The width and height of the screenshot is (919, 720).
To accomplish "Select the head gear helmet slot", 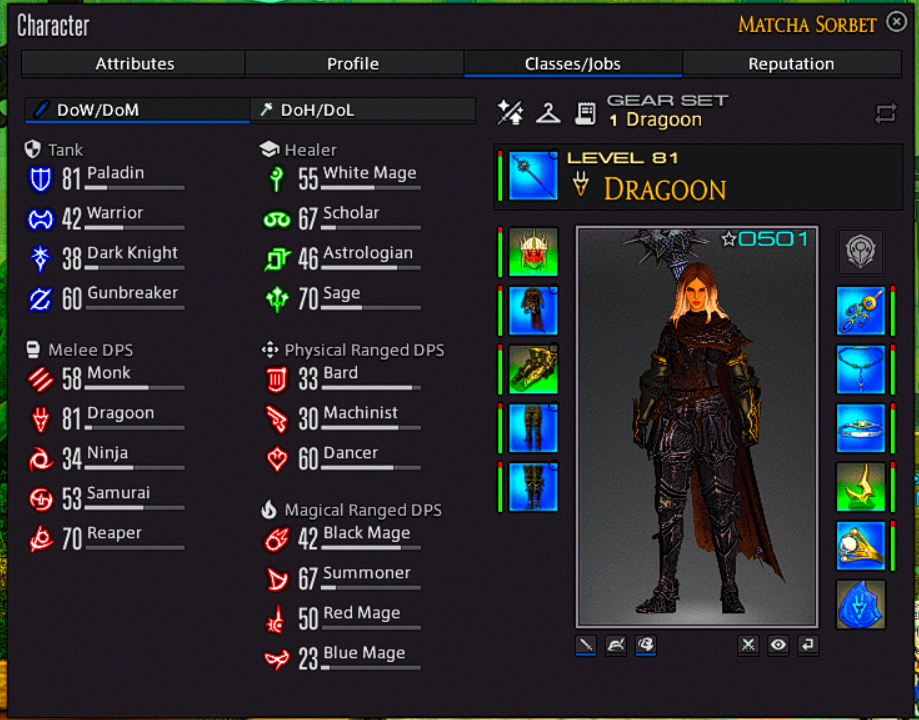I will [533, 252].
